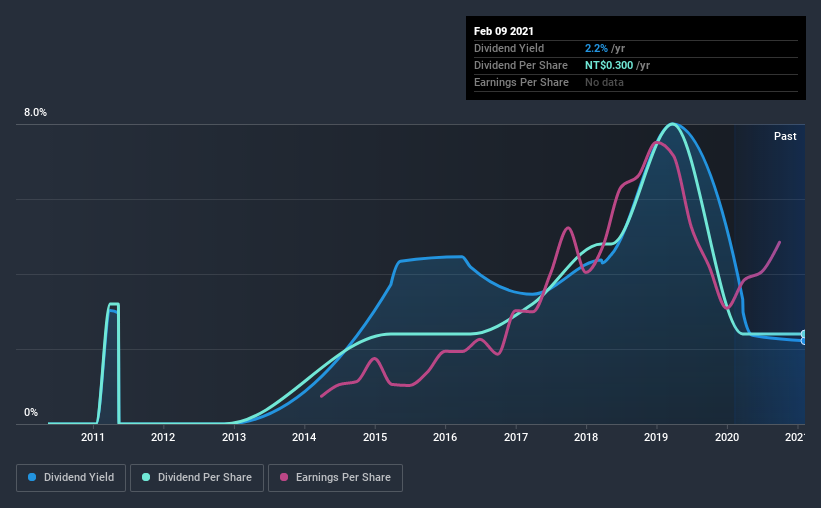Toggle the Dividend Per Share legend series
The image size is (821, 508).
197,478
